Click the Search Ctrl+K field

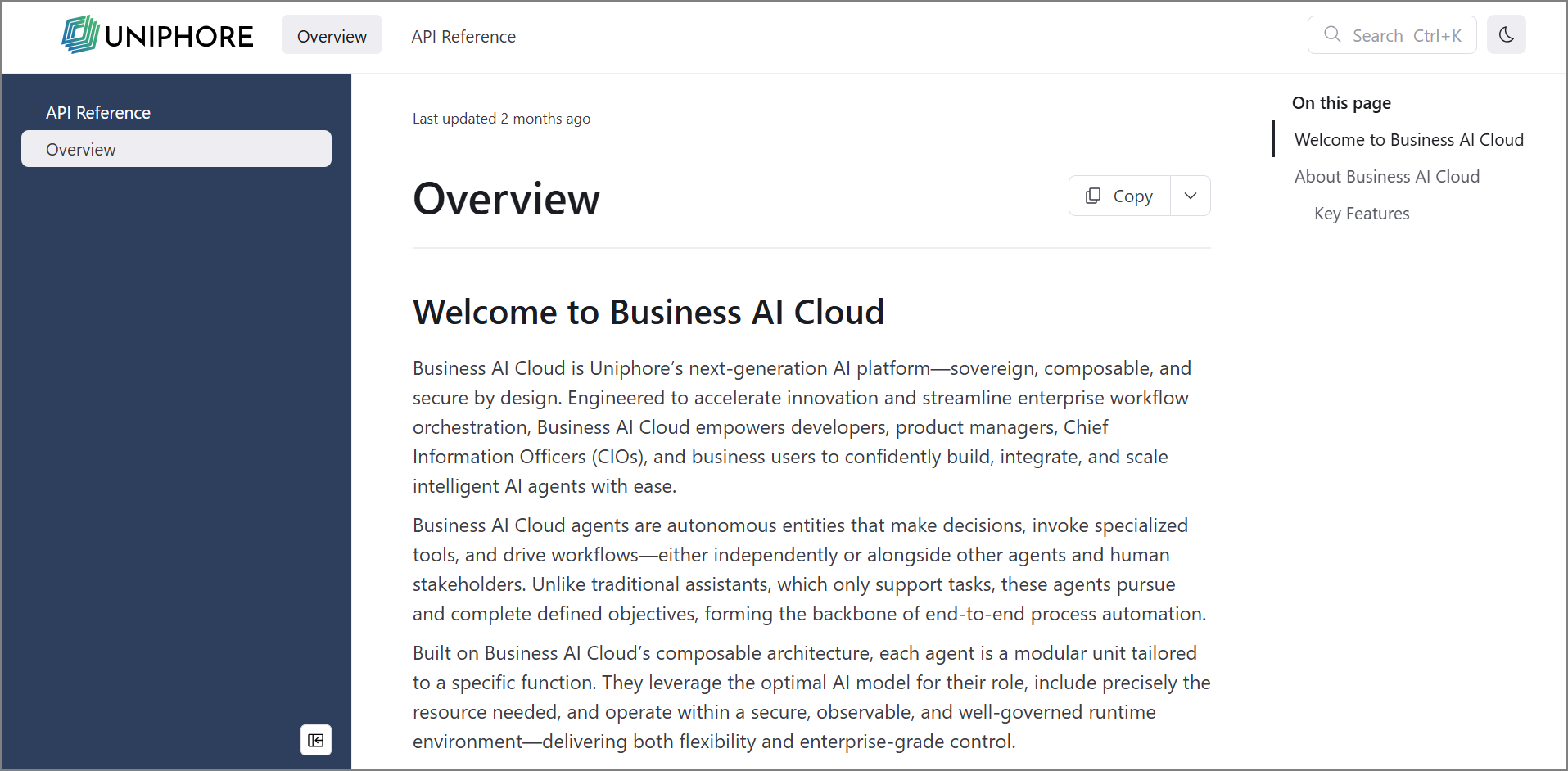1392,35
